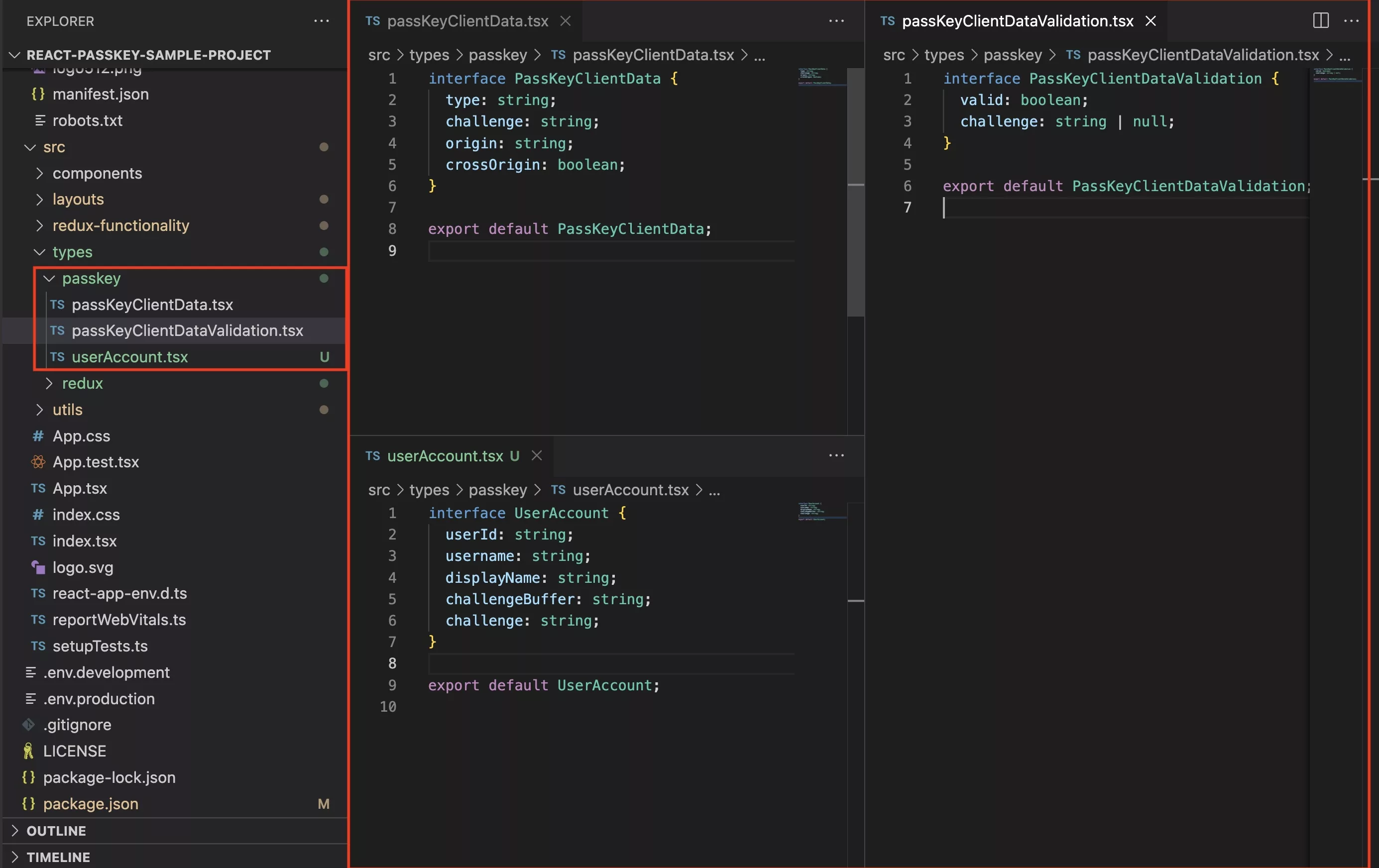Open .env.production from explorer

[x=99, y=698]
